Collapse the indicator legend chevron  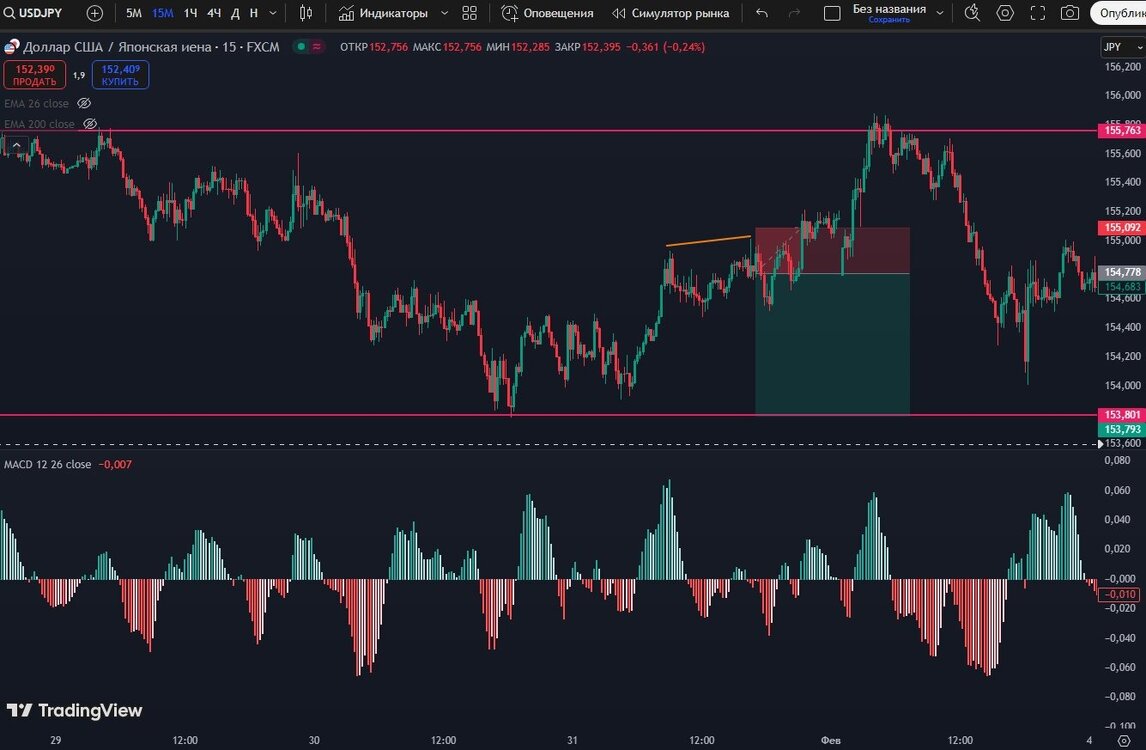(17, 145)
